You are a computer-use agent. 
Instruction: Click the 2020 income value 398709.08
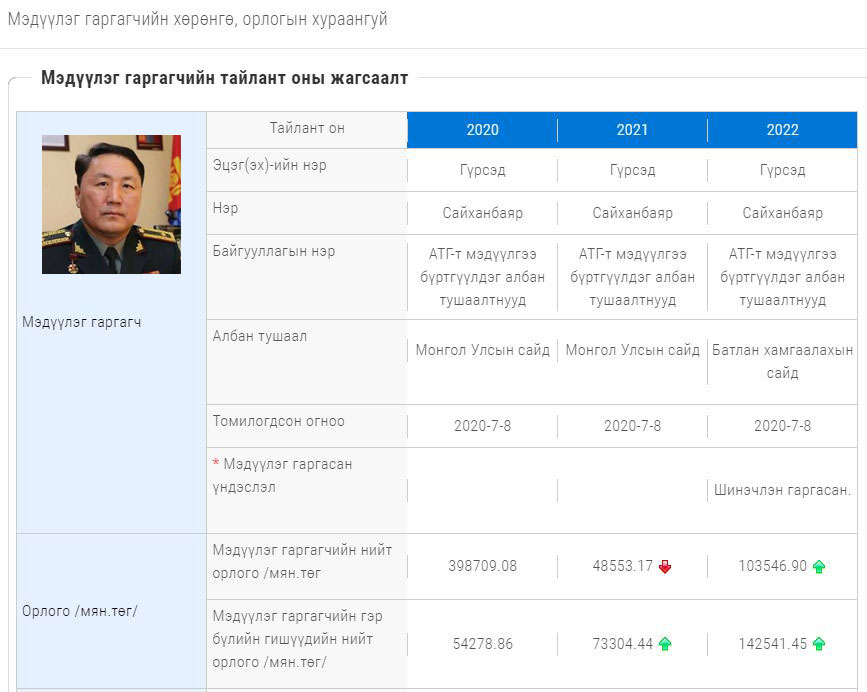point(482,567)
